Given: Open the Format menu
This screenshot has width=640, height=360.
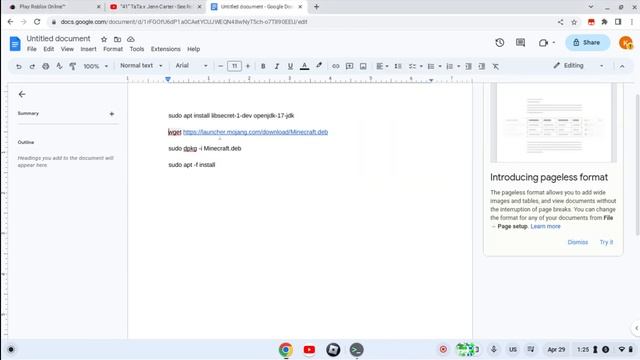Looking at the screenshot, I should click(x=113, y=49).
